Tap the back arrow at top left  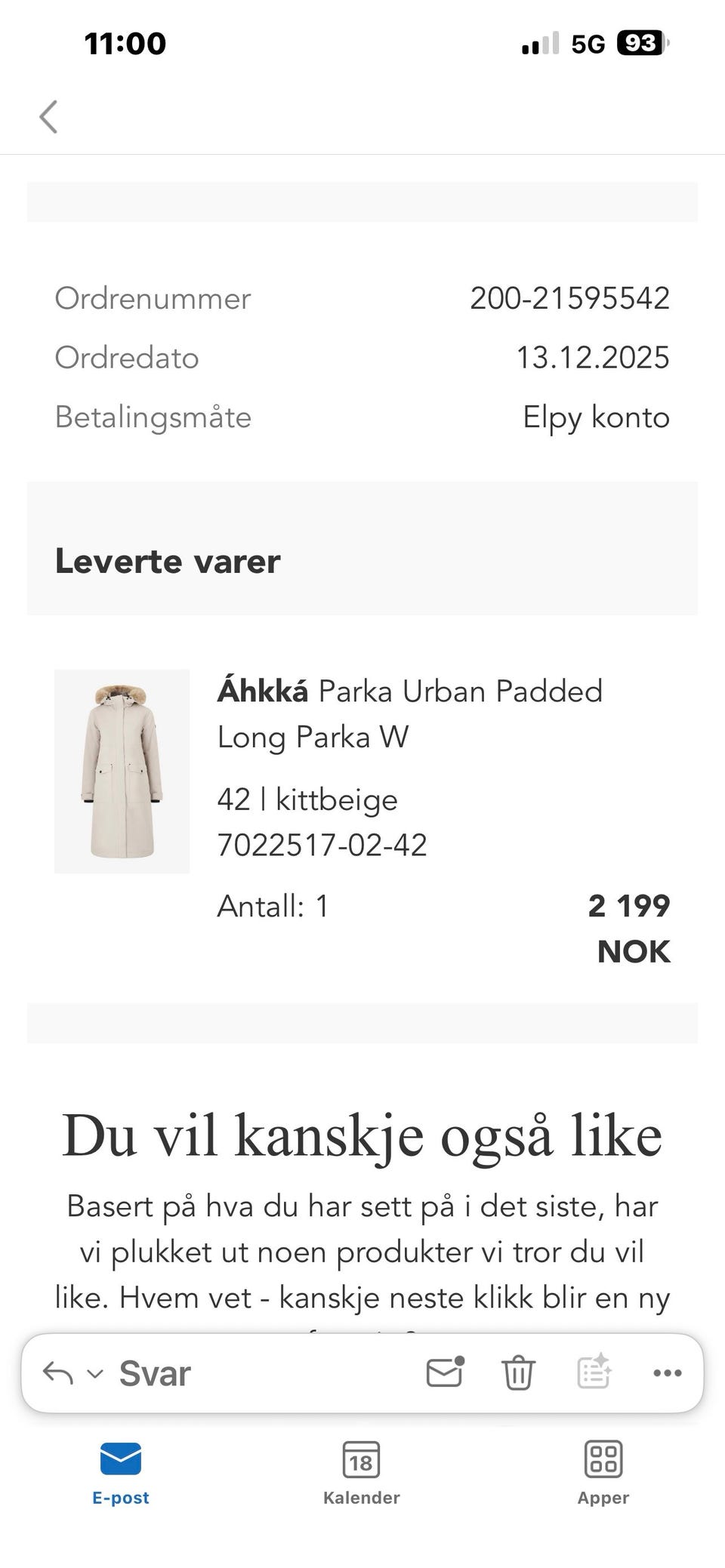click(48, 117)
